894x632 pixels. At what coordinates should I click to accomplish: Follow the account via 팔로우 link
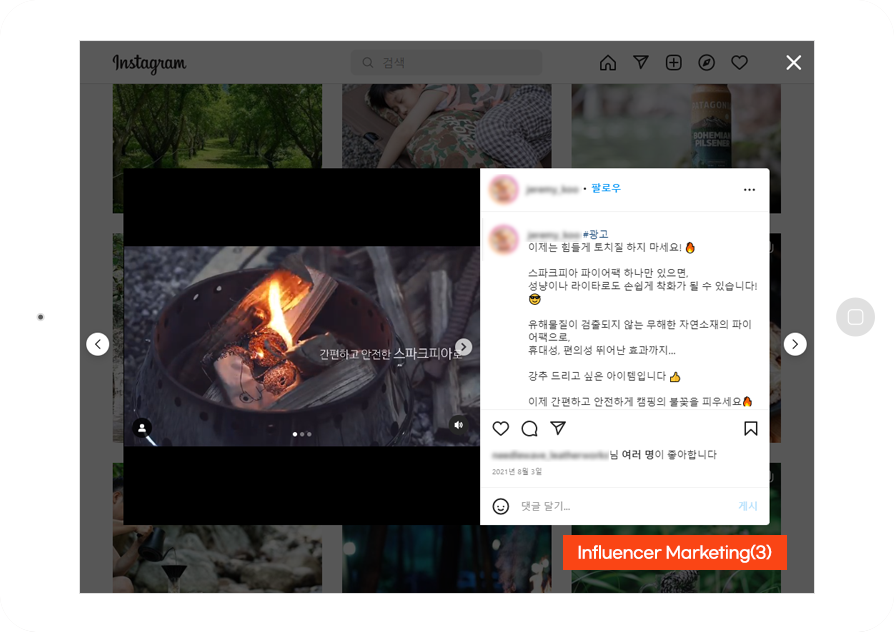pyautogui.click(x=606, y=188)
